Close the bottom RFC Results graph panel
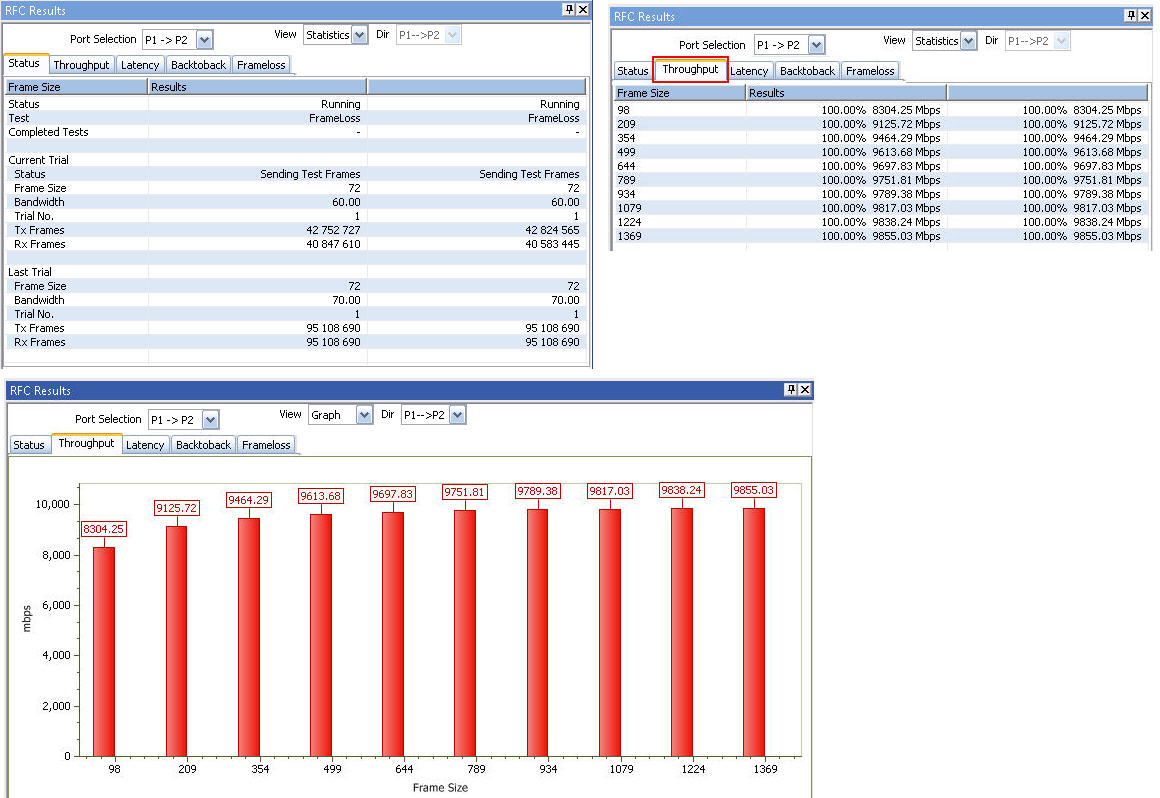The image size is (1160, 798). click(x=805, y=390)
